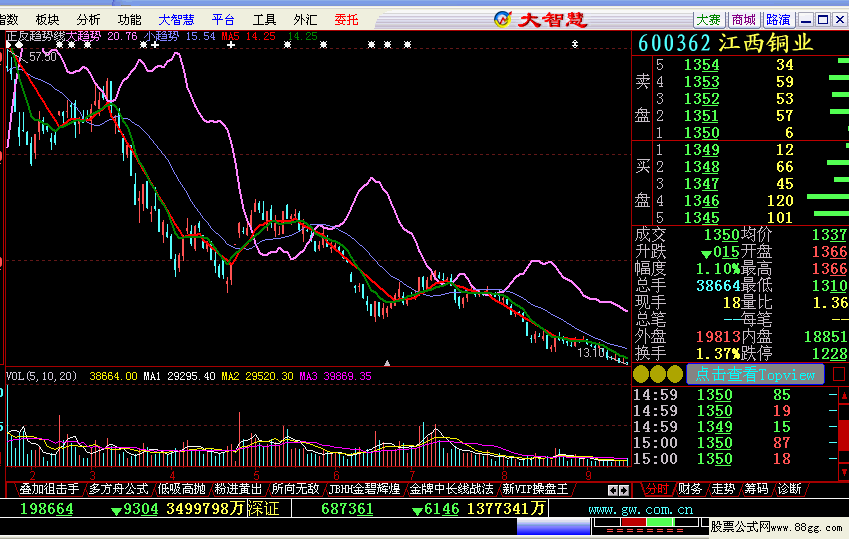This screenshot has width=849, height=539.
Task: Click the 总手 value 38664
Action: 718,285
